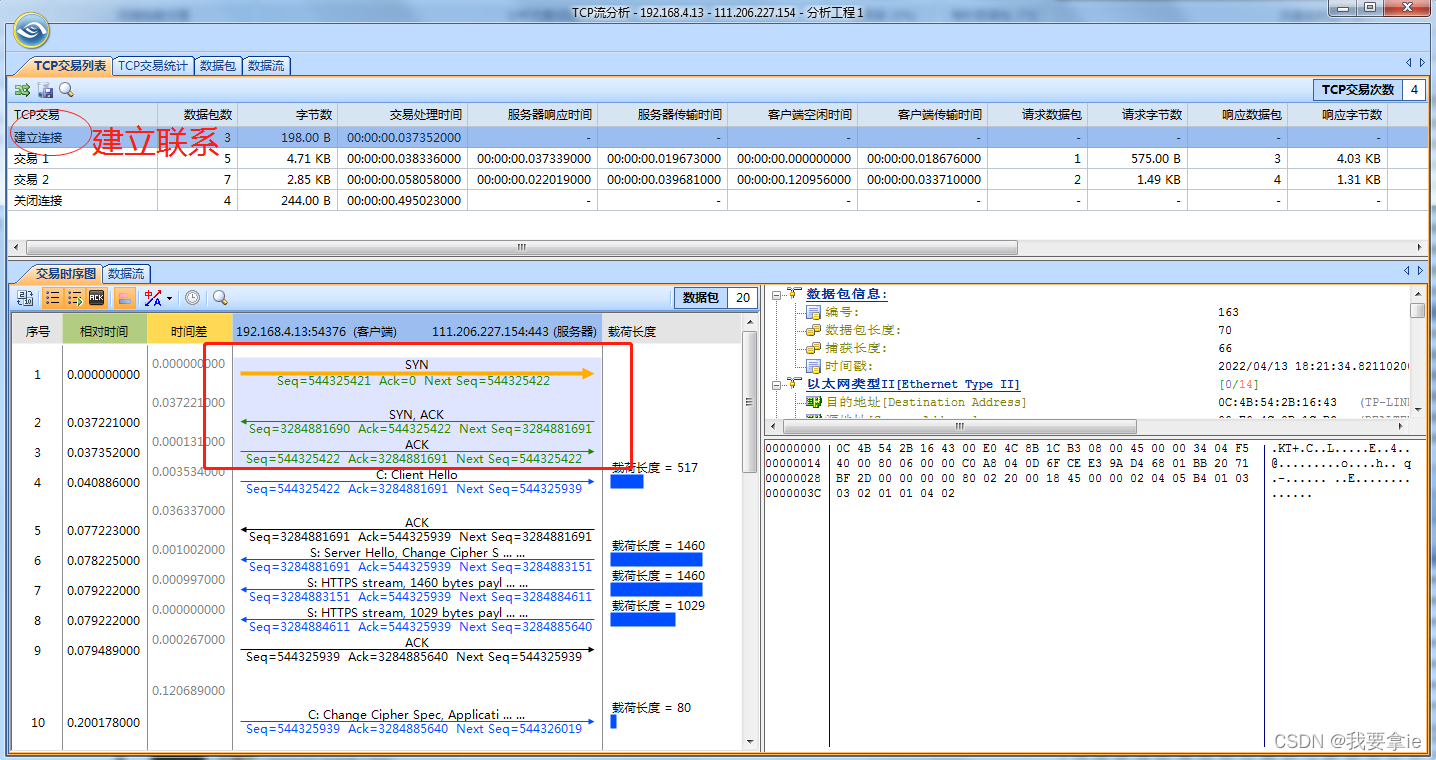The width and height of the screenshot is (1436, 760).
Task: Select 捕获长度 field in packet tree
Action: tap(856, 348)
